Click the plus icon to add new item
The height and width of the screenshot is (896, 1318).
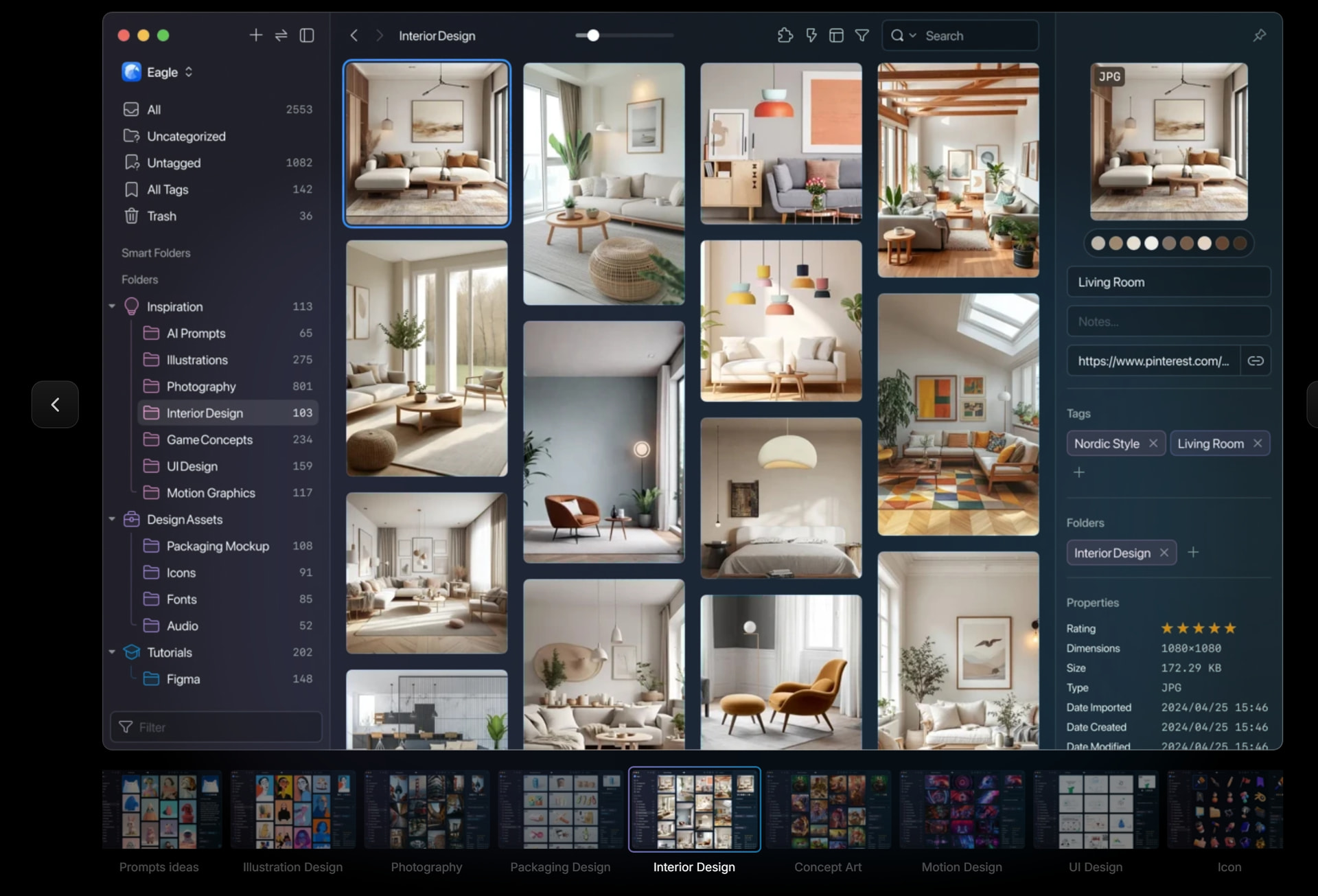pos(255,35)
